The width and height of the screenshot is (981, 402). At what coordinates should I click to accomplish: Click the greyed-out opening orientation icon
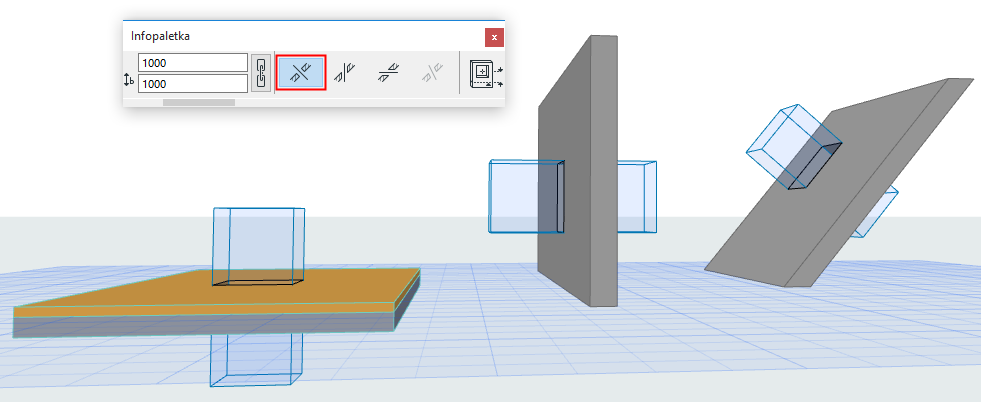433,73
